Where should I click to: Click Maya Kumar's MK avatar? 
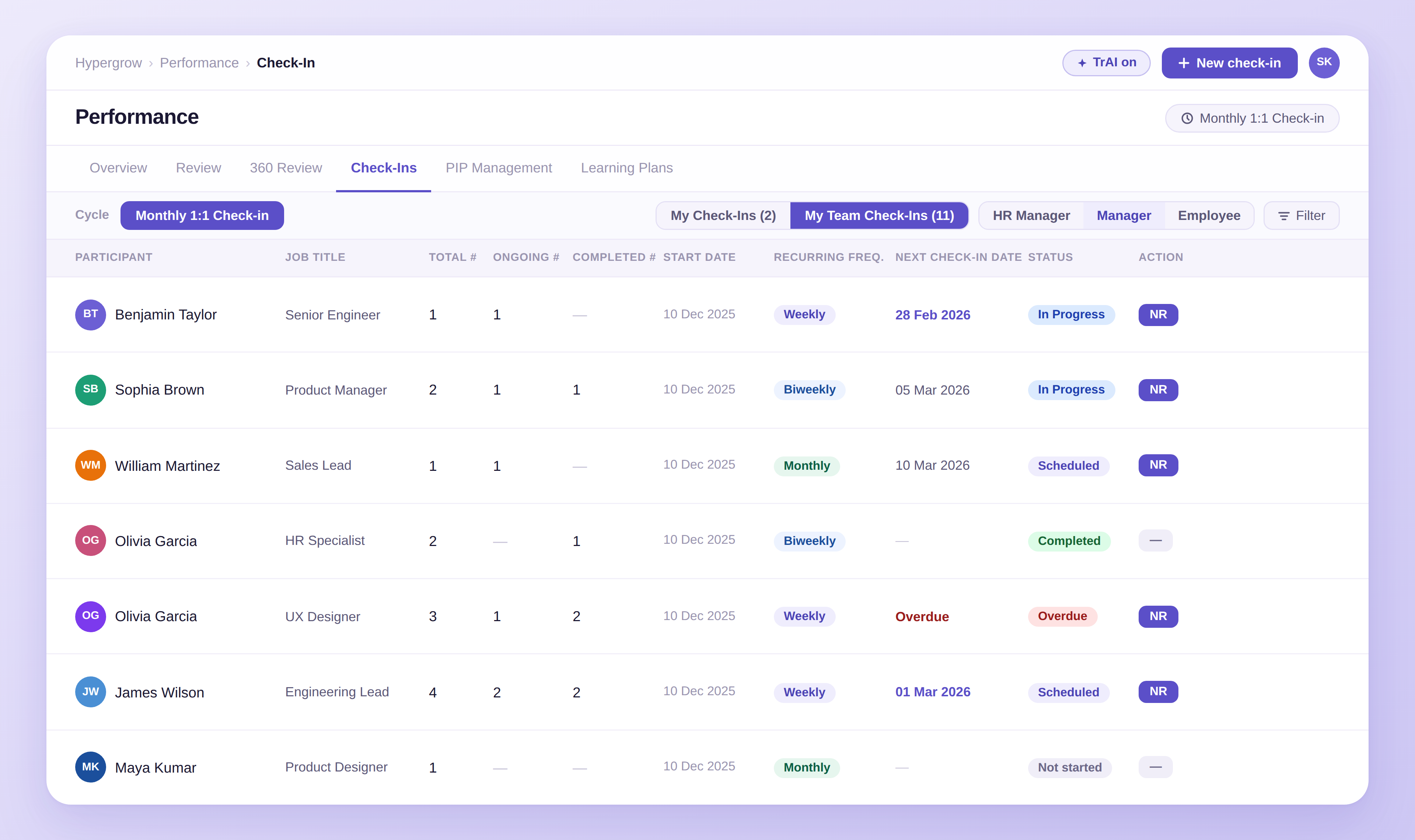click(91, 767)
